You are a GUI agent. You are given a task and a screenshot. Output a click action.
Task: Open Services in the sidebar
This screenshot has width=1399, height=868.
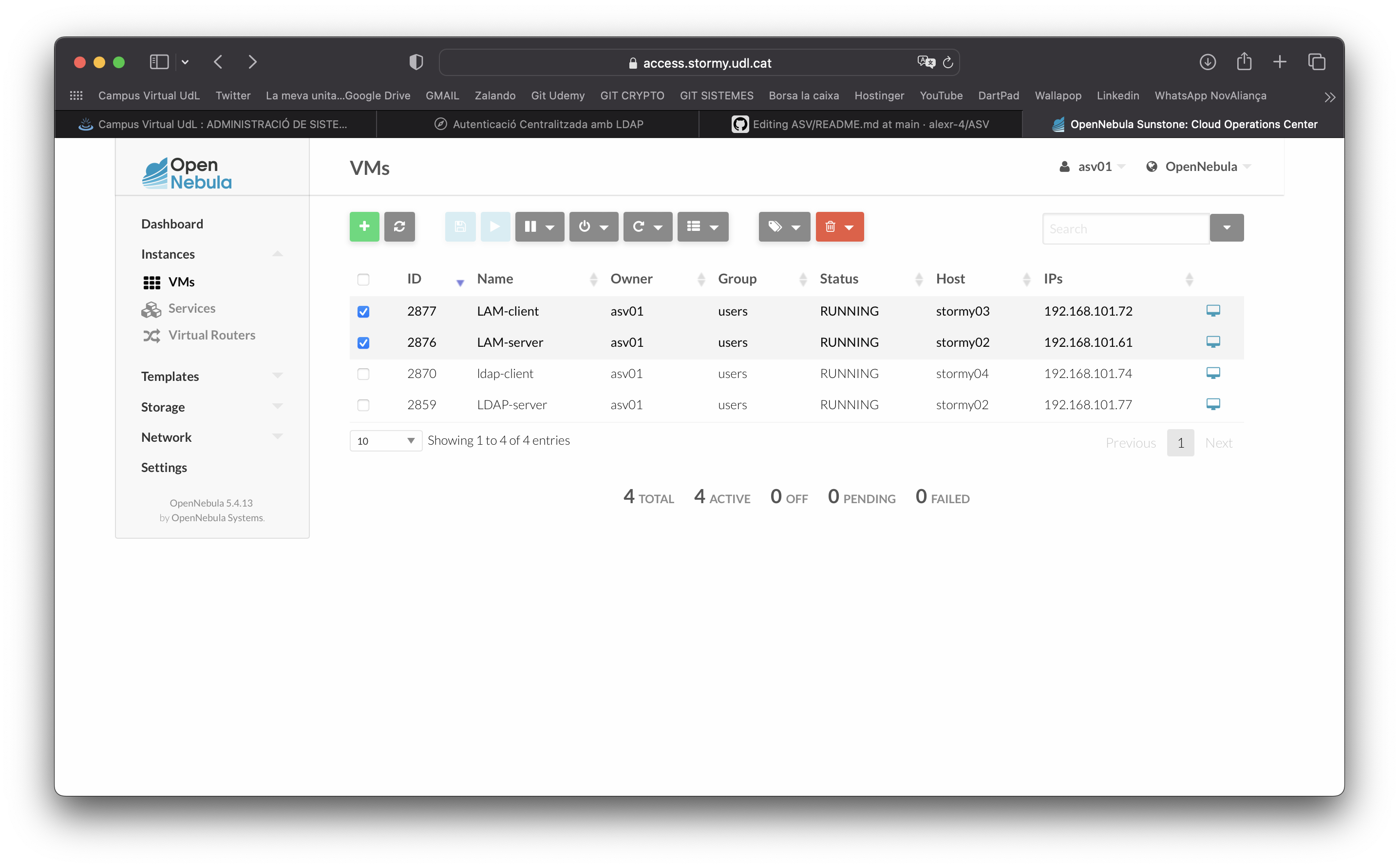192,308
